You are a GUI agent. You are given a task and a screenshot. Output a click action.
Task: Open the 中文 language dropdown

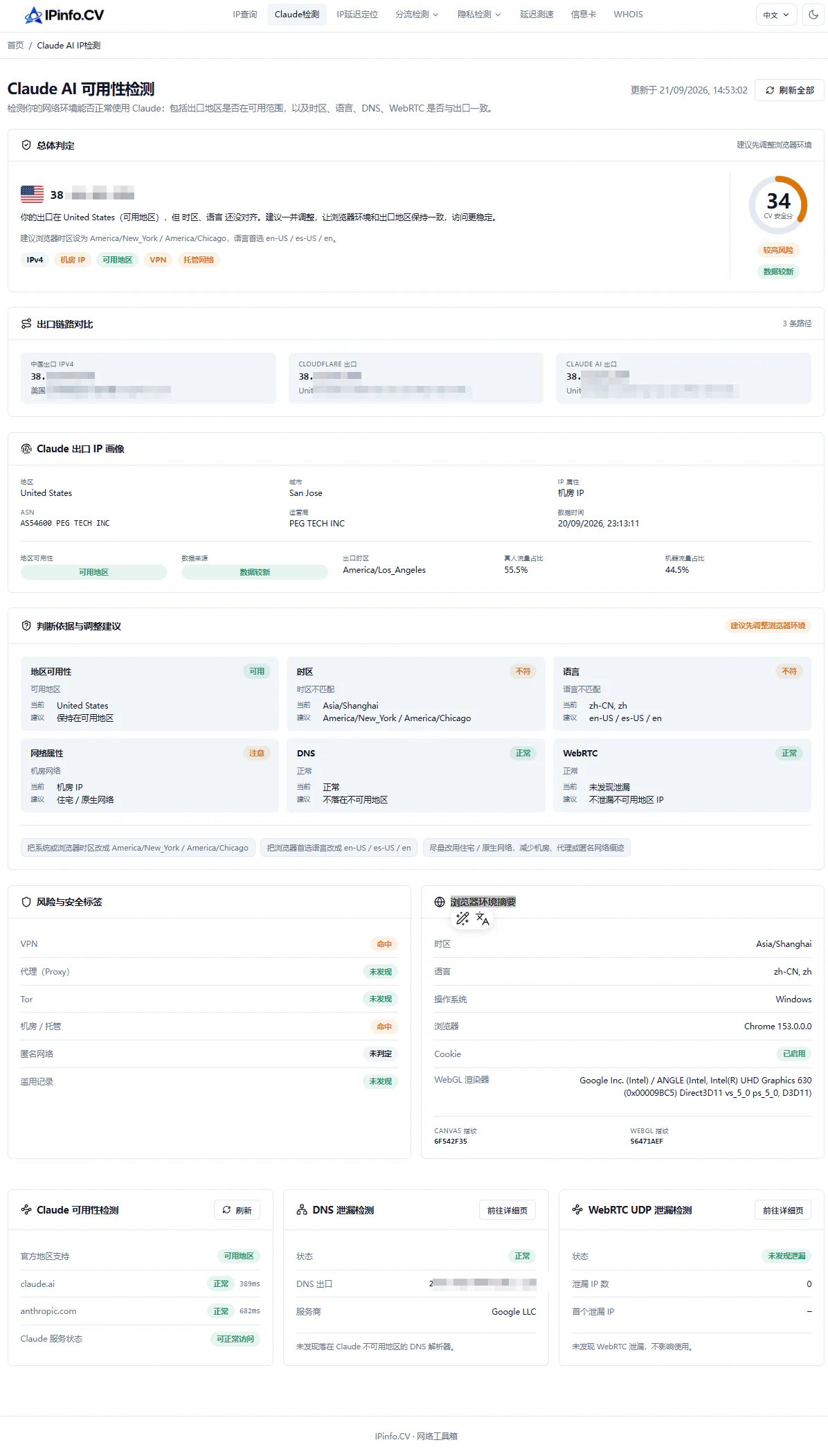point(776,15)
